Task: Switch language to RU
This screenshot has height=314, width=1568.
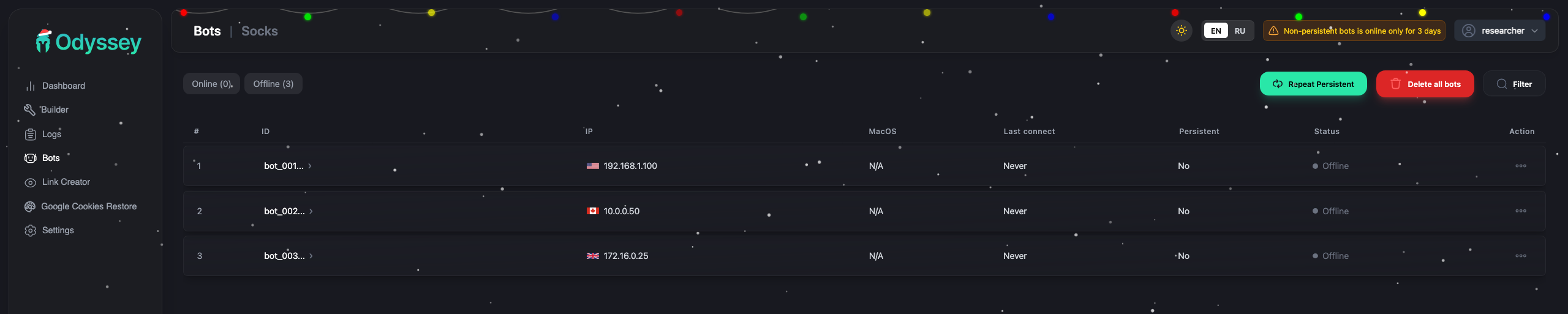Action: pyautogui.click(x=1240, y=31)
